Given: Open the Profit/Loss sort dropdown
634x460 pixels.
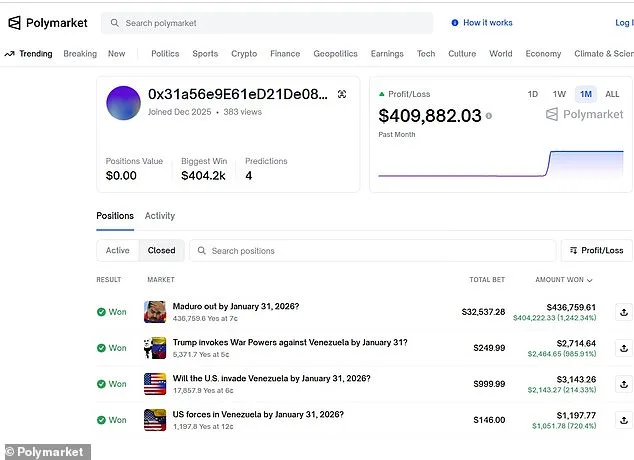Looking at the screenshot, I should coord(596,251).
